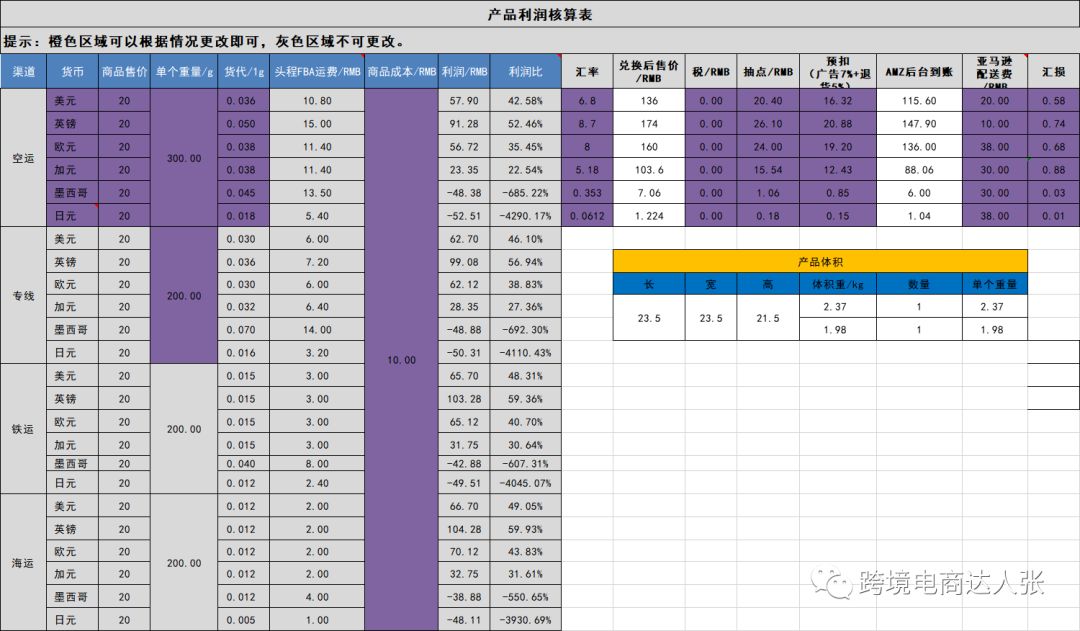Select the -4290.17% profit ratio cell

click(525, 215)
